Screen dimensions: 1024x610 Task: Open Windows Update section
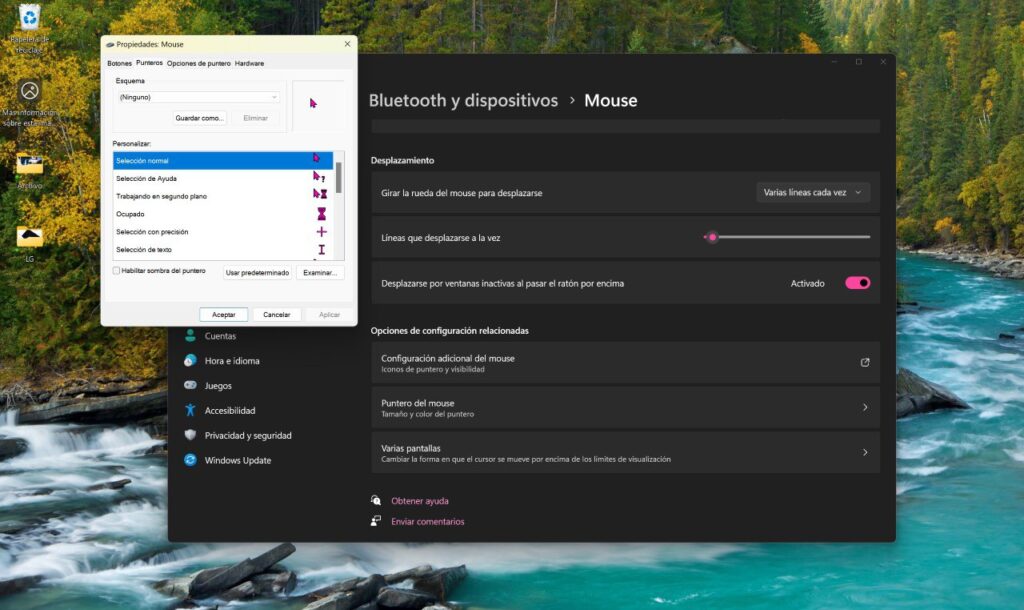click(x=238, y=460)
